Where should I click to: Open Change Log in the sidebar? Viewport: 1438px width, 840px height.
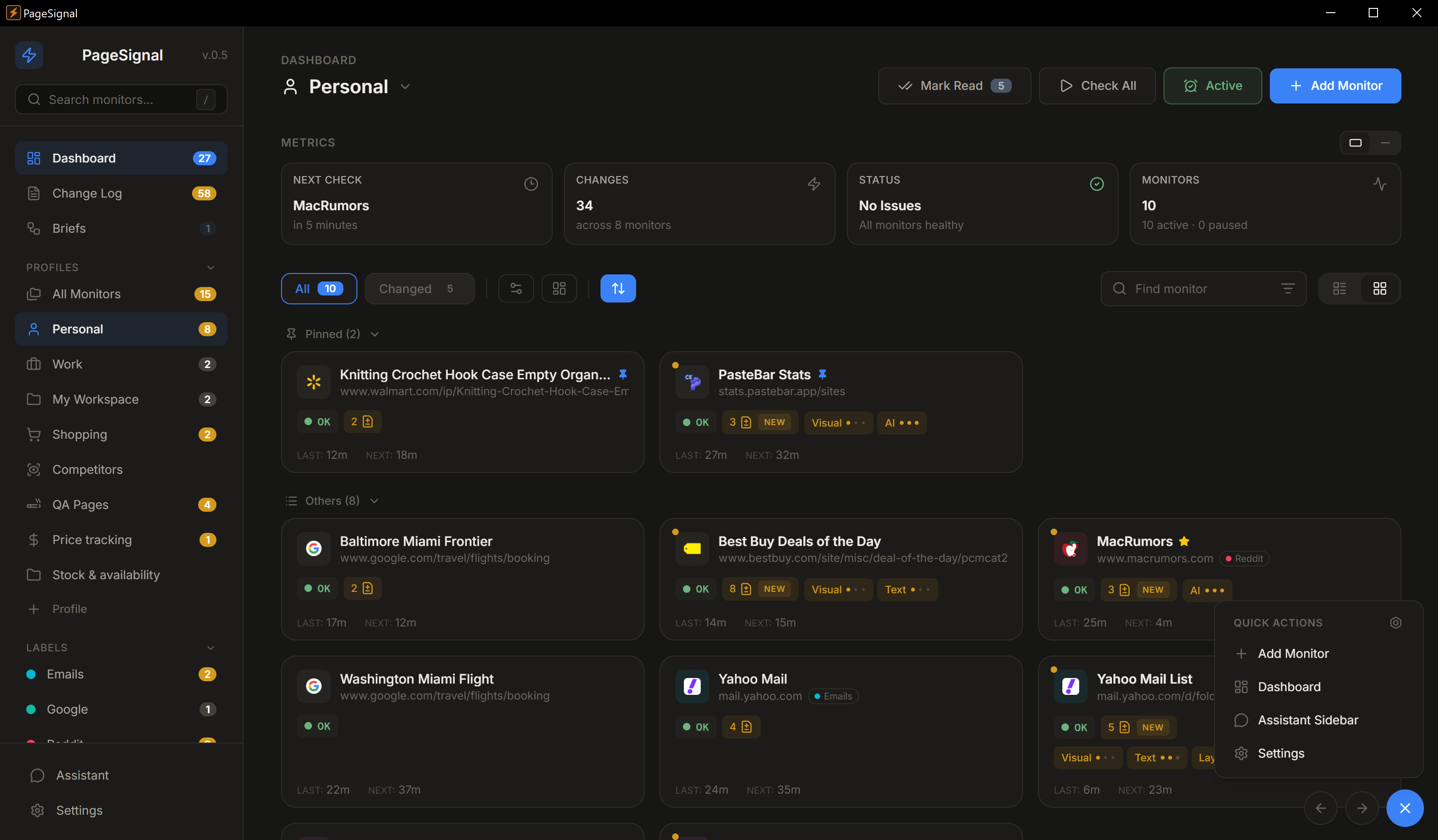(121, 193)
